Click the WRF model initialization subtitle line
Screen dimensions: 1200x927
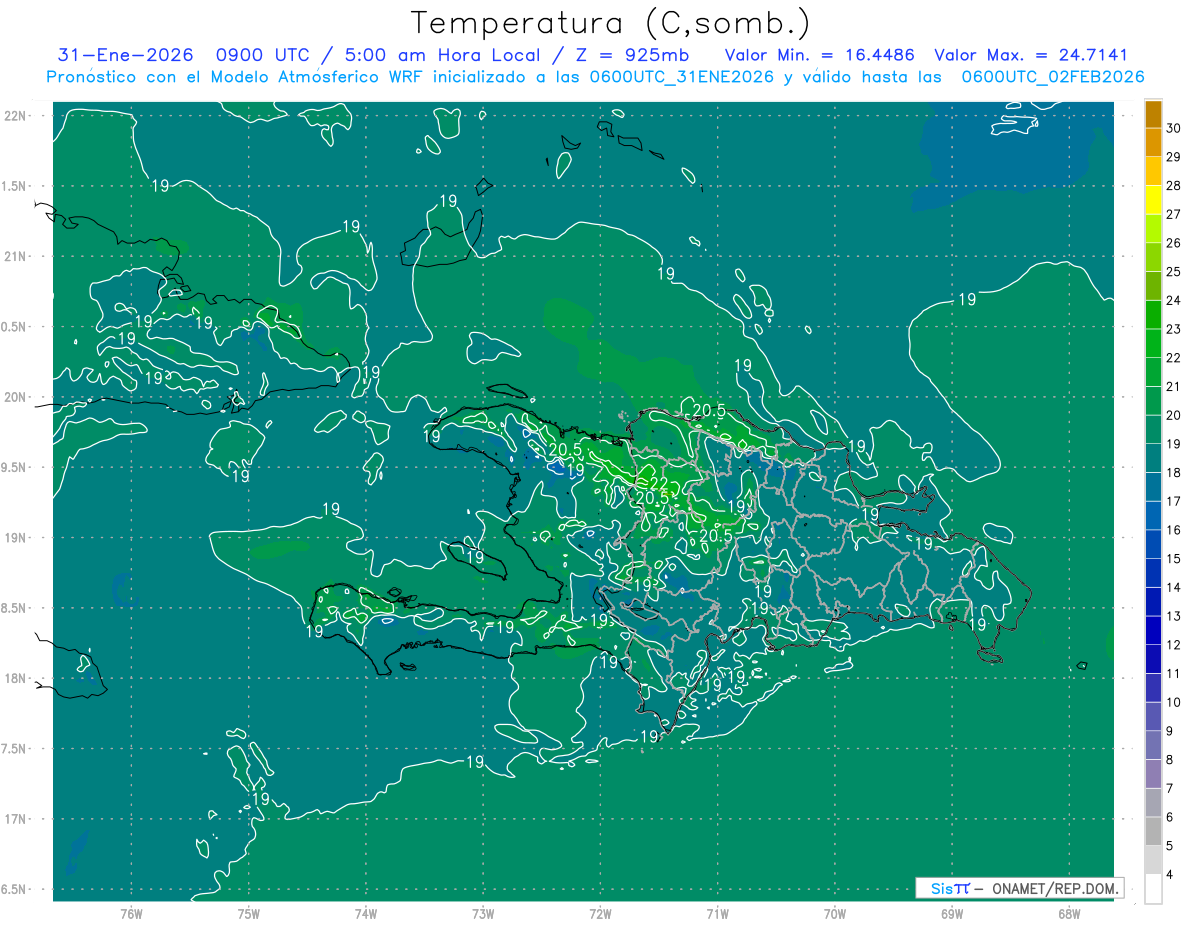pyautogui.click(x=595, y=76)
